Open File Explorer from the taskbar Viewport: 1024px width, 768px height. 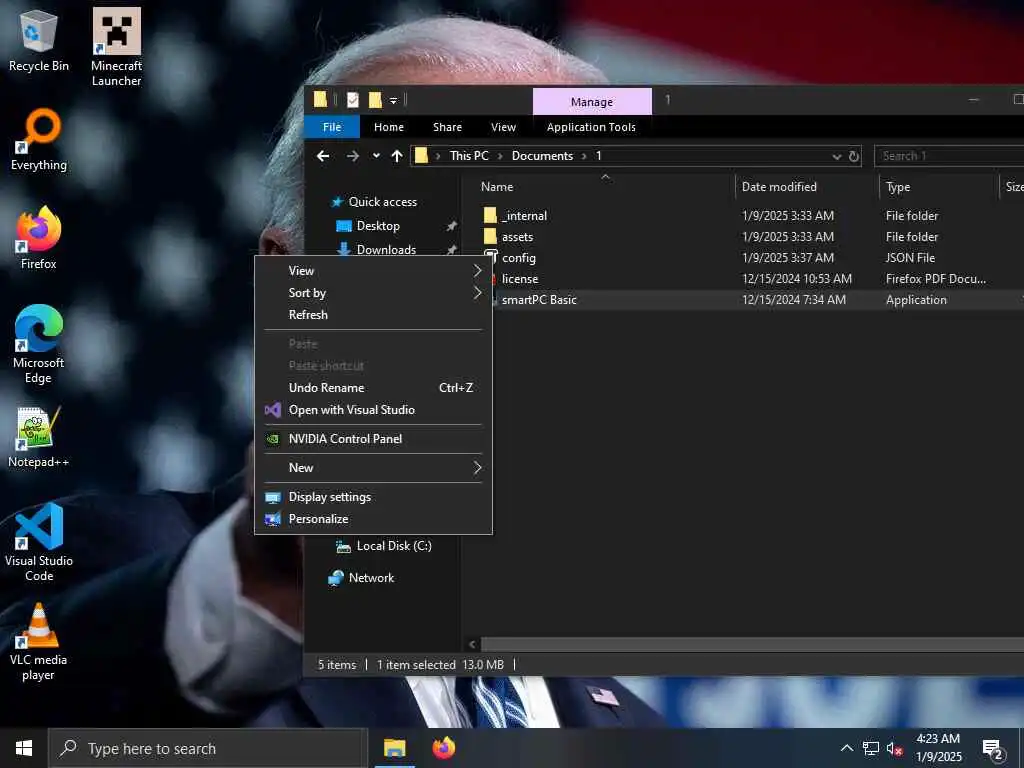click(x=394, y=748)
